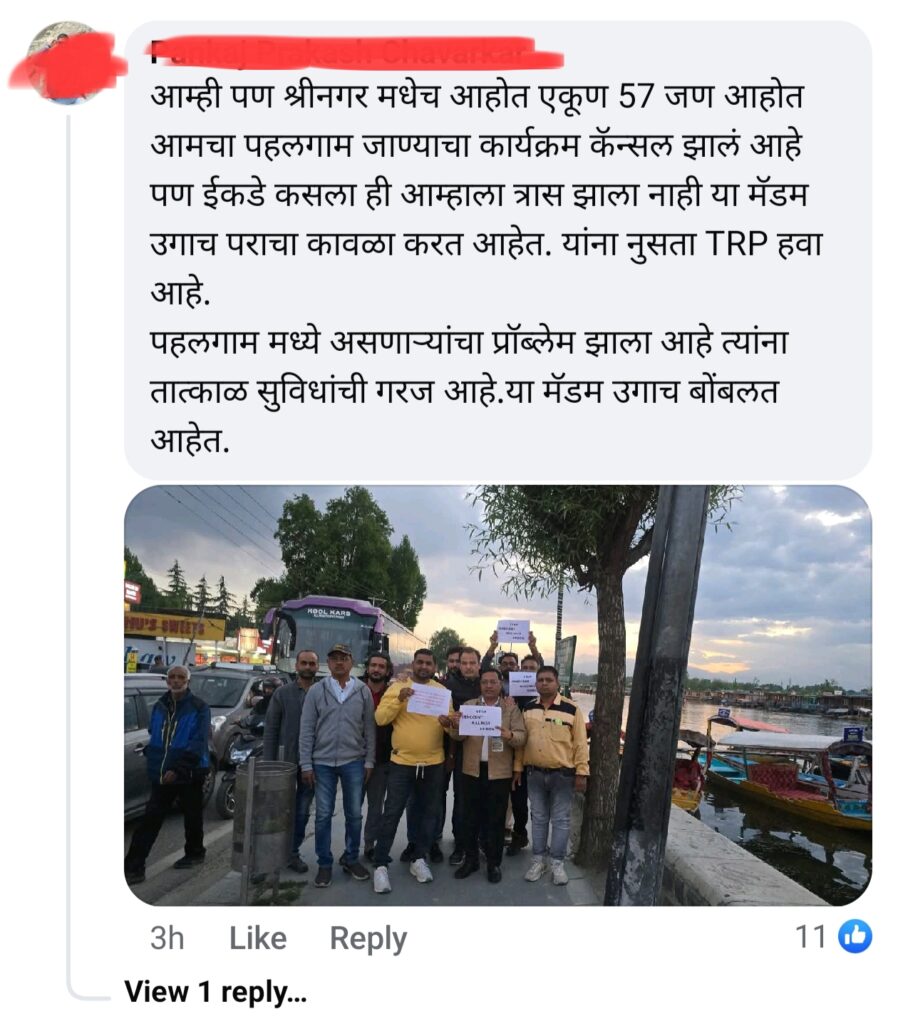898x1024 pixels.
Task: Click the number 57 in the comment
Action: pos(636,96)
